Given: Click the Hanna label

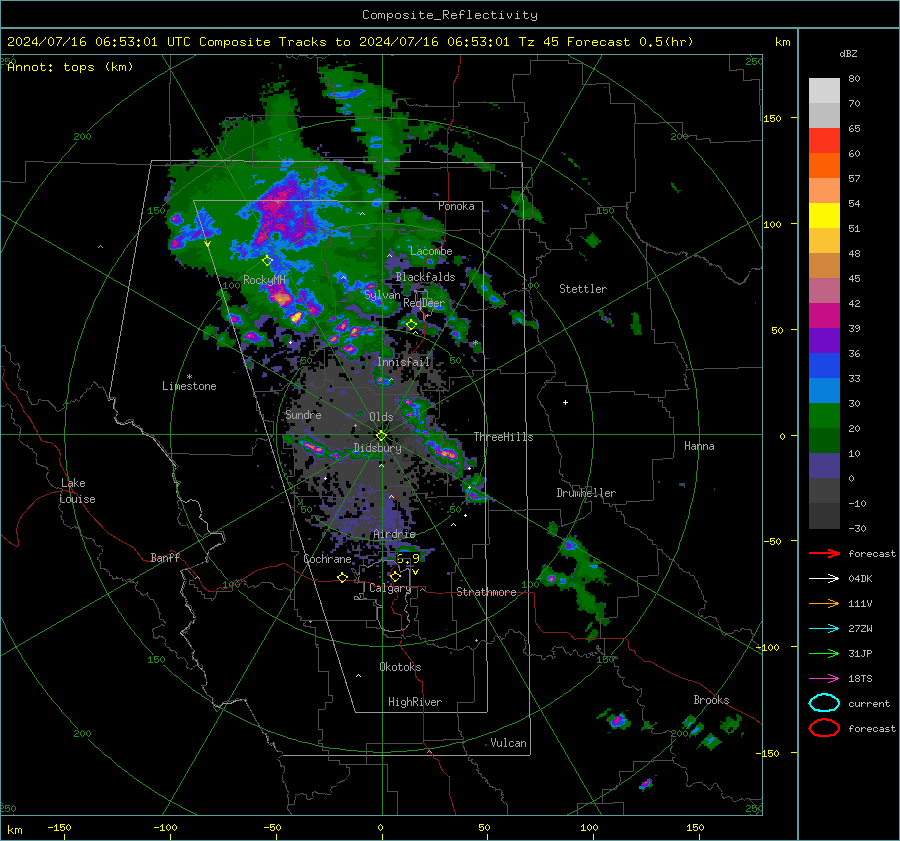Looking at the screenshot, I should pyautogui.click(x=699, y=446).
